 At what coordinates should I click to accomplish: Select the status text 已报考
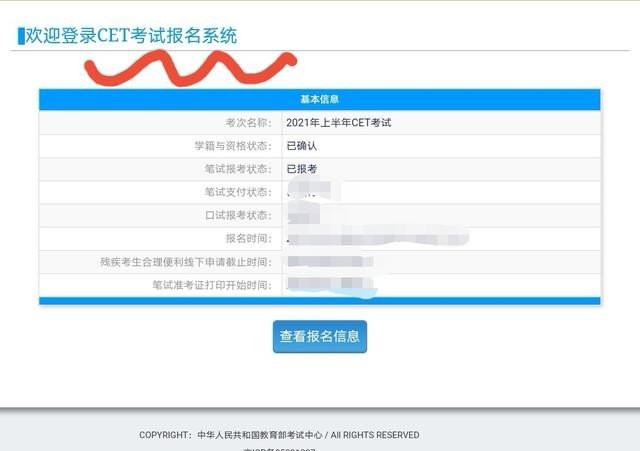[x=302, y=169]
